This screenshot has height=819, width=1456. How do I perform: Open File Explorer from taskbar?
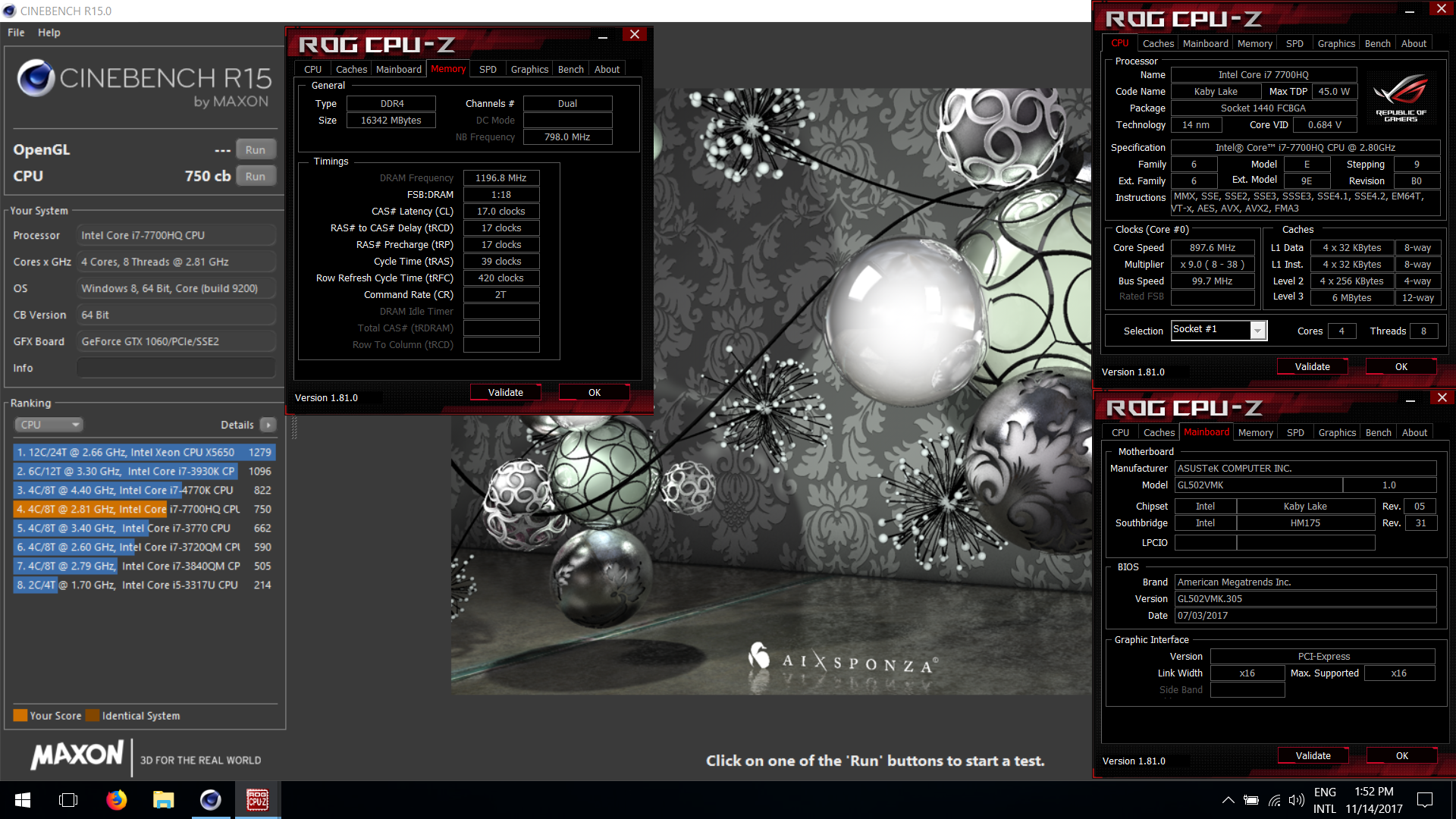pos(163,800)
